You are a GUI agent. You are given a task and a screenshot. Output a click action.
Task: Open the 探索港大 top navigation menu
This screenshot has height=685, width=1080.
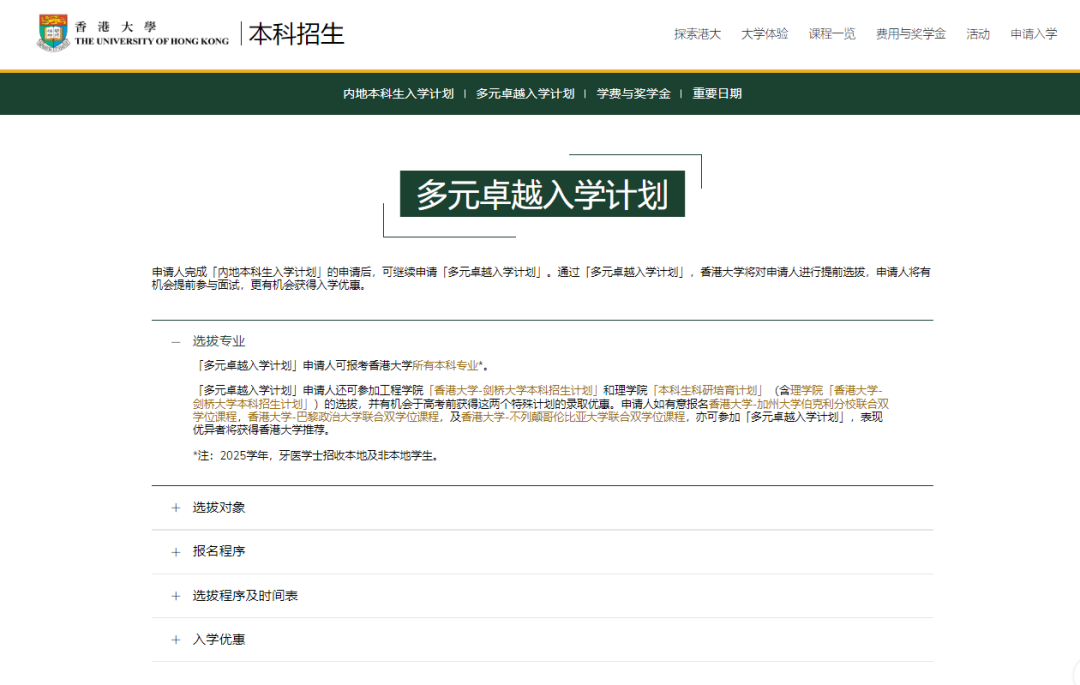(x=697, y=34)
